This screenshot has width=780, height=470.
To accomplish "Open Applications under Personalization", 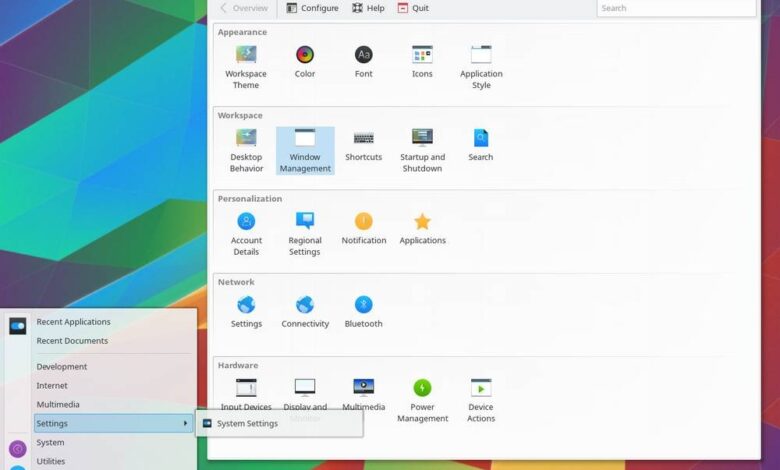I will (x=422, y=228).
